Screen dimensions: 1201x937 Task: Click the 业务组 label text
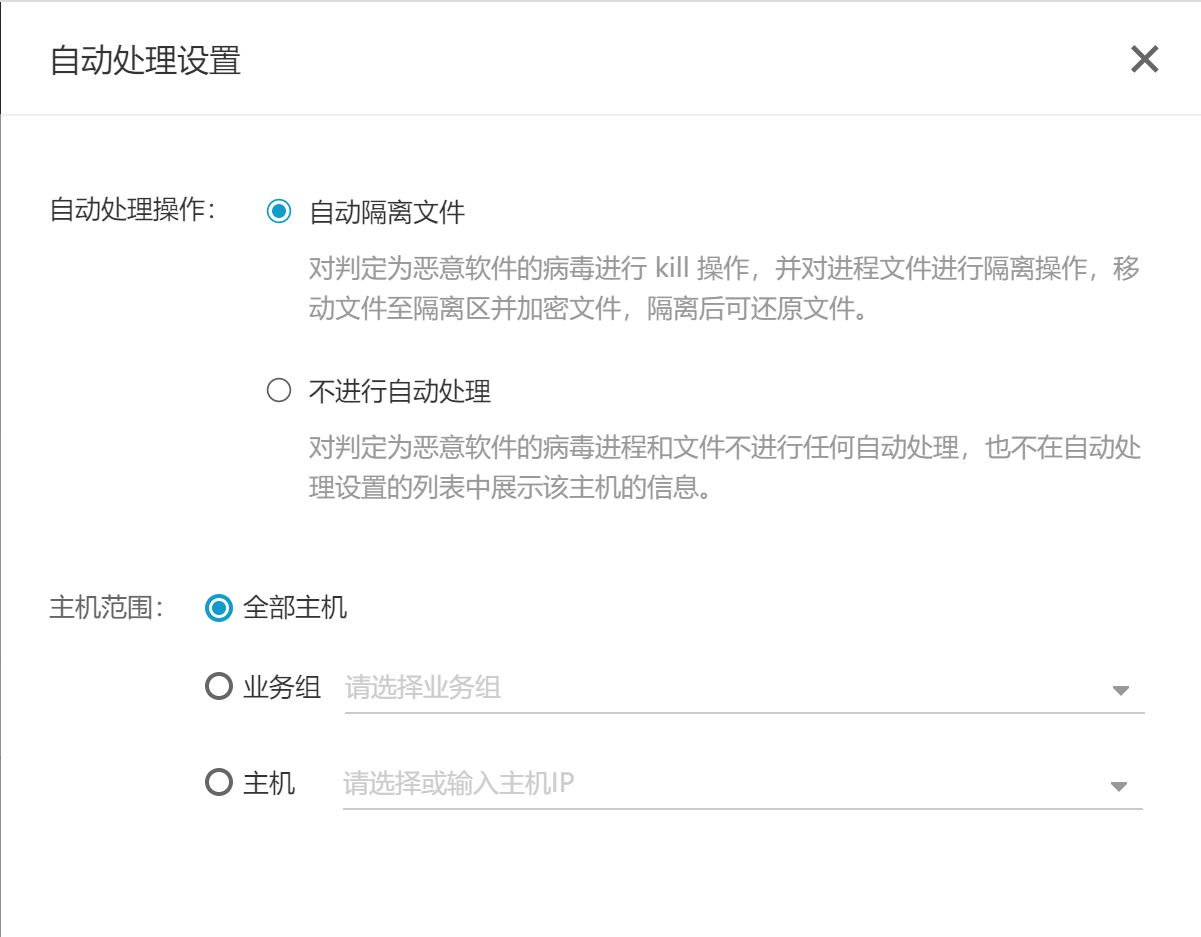click(x=281, y=688)
